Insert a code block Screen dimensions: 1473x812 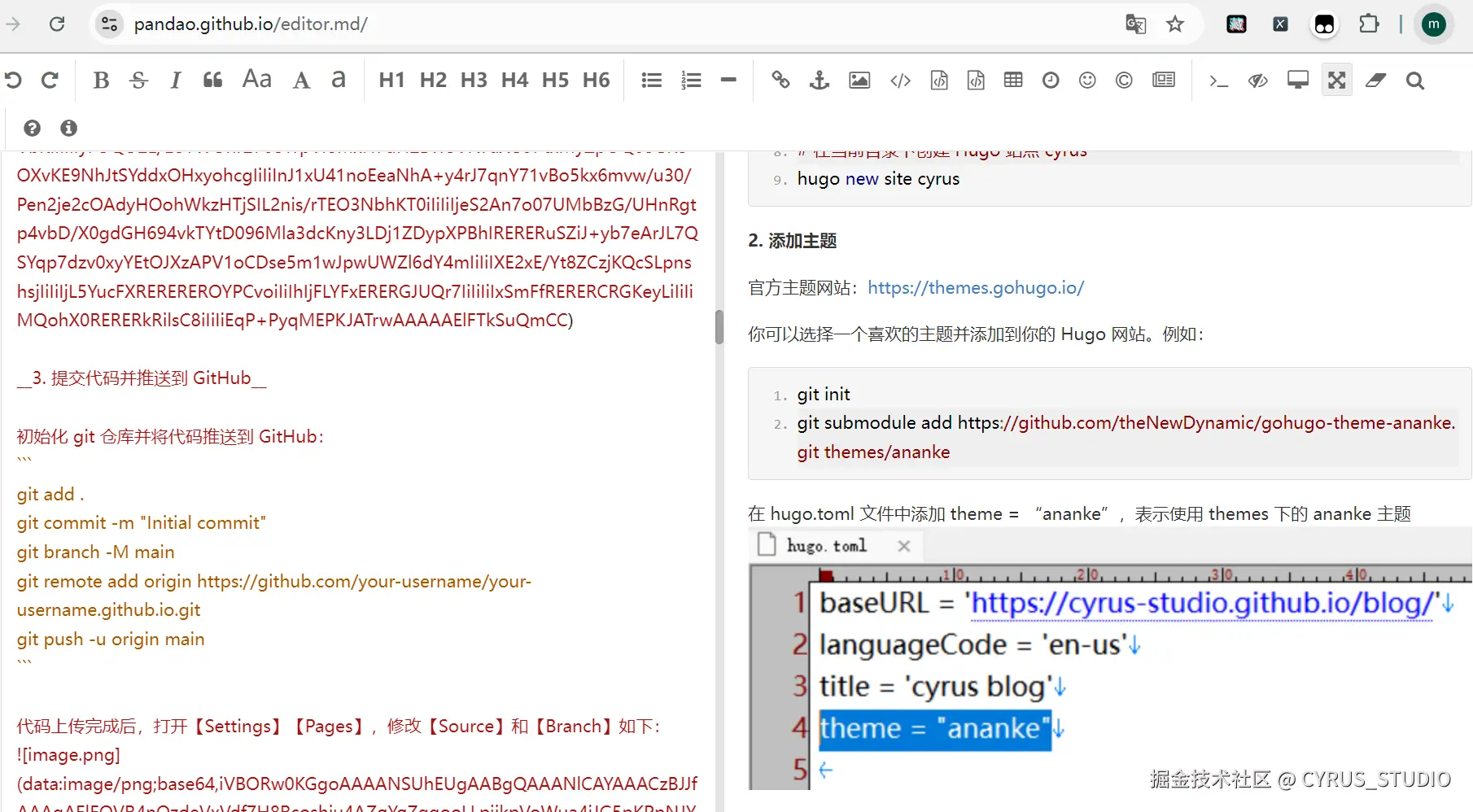[x=976, y=80]
